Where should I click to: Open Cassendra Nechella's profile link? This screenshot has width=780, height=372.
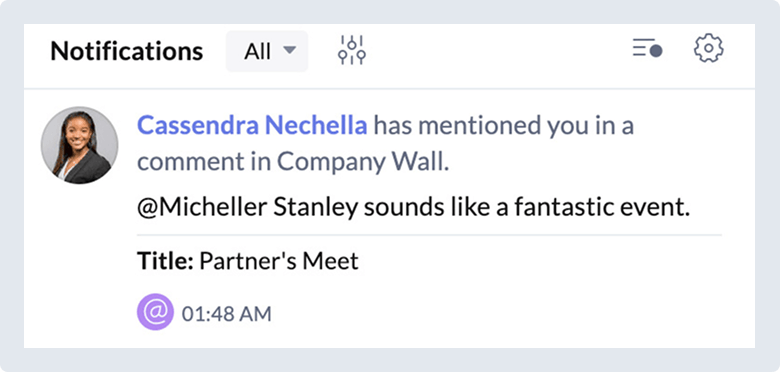(x=252, y=126)
